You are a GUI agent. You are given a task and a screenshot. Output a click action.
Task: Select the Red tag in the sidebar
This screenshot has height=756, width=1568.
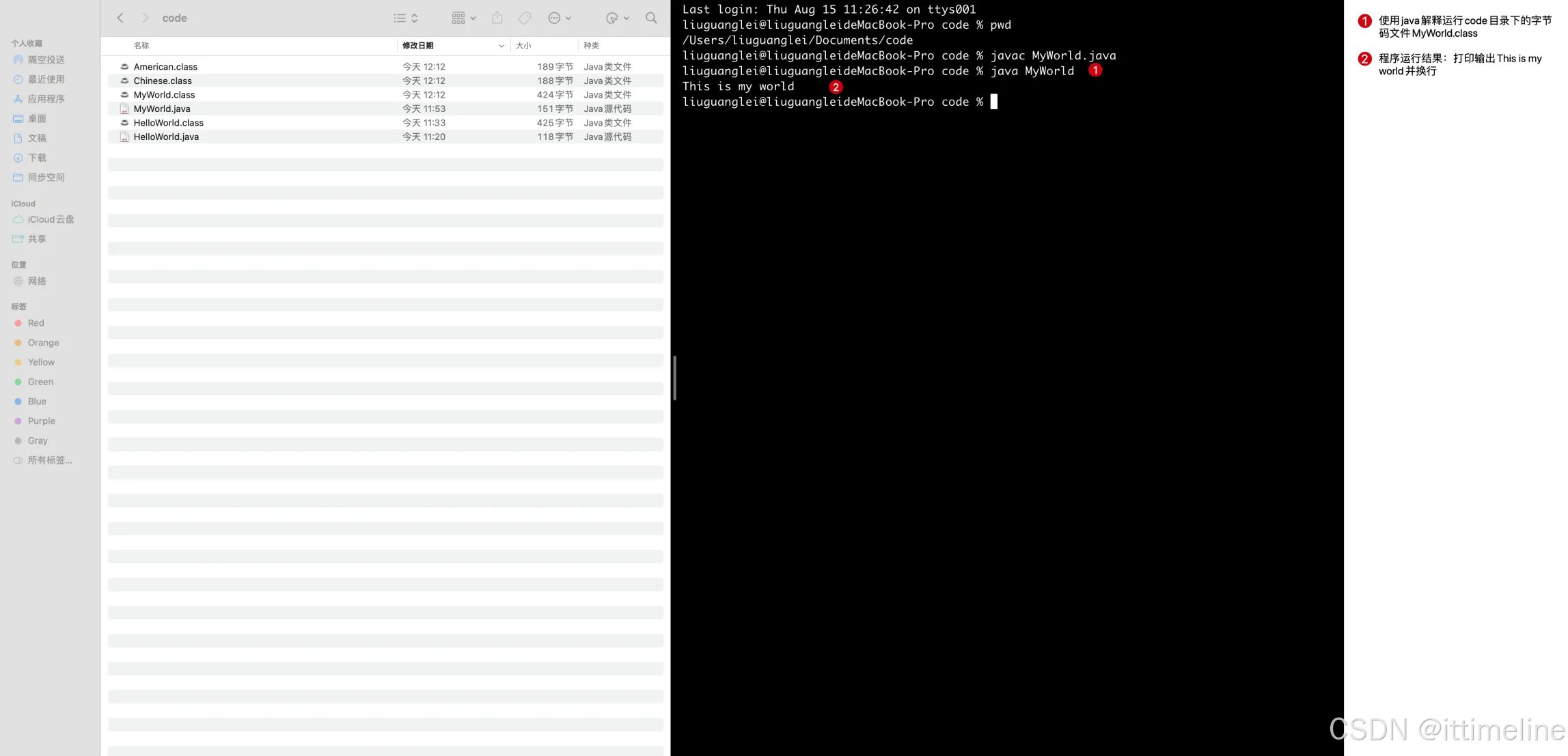[x=36, y=323]
